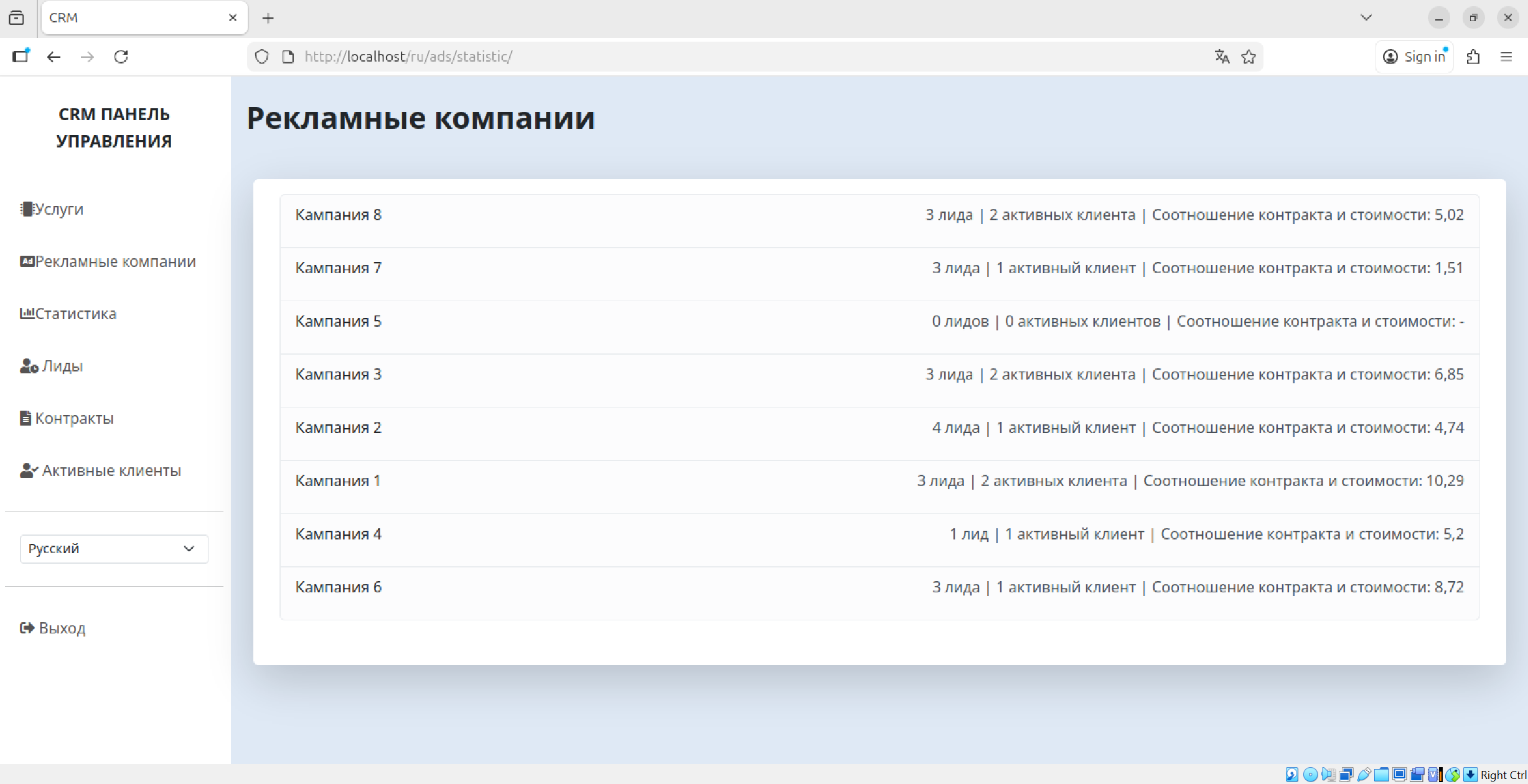This screenshot has height=784, width=1528.
Task: Click the bar chart icon beside Статистика
Action: tap(27, 313)
